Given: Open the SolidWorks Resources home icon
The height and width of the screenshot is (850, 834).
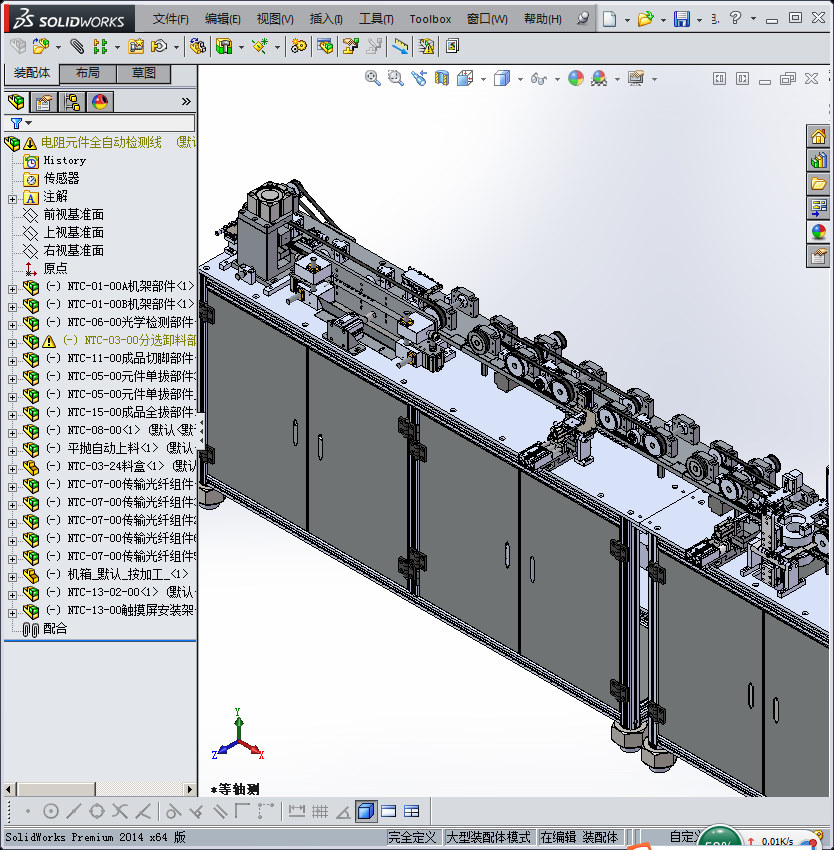Looking at the screenshot, I should coord(819,137).
